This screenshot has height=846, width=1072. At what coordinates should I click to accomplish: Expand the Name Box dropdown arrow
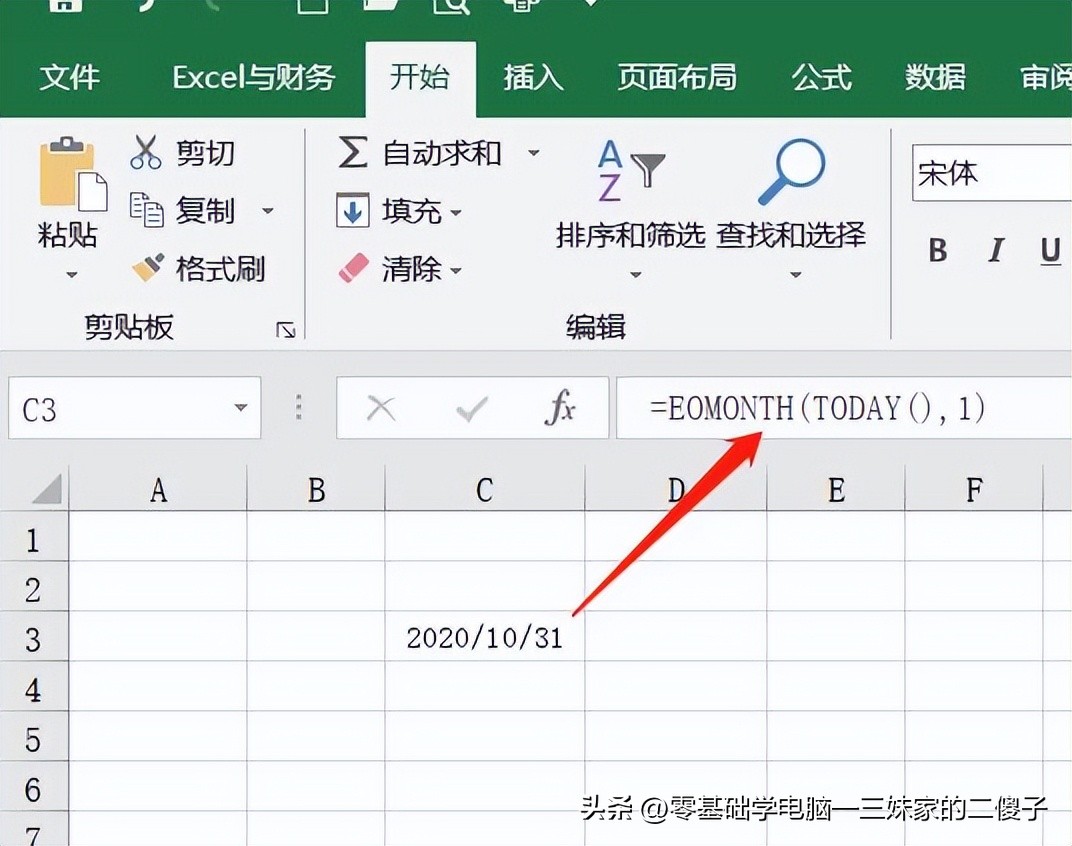(240, 408)
